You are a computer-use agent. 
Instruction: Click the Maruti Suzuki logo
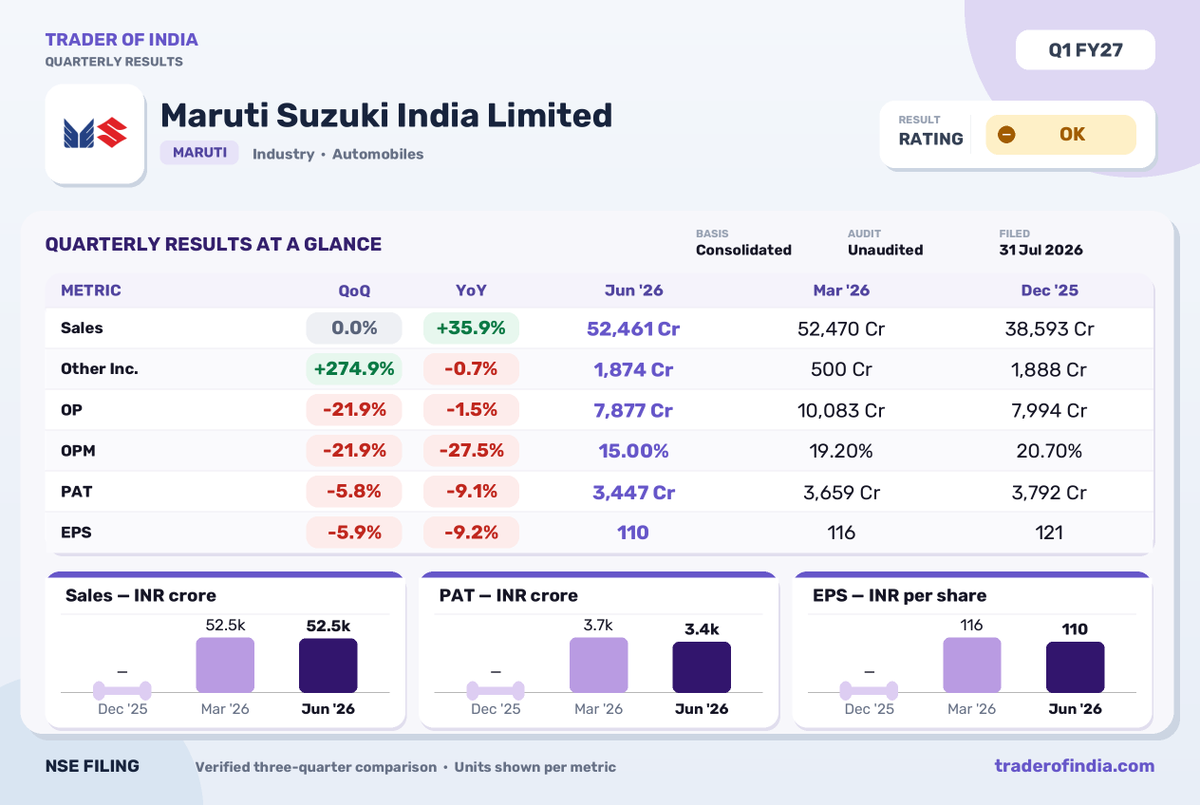click(96, 134)
